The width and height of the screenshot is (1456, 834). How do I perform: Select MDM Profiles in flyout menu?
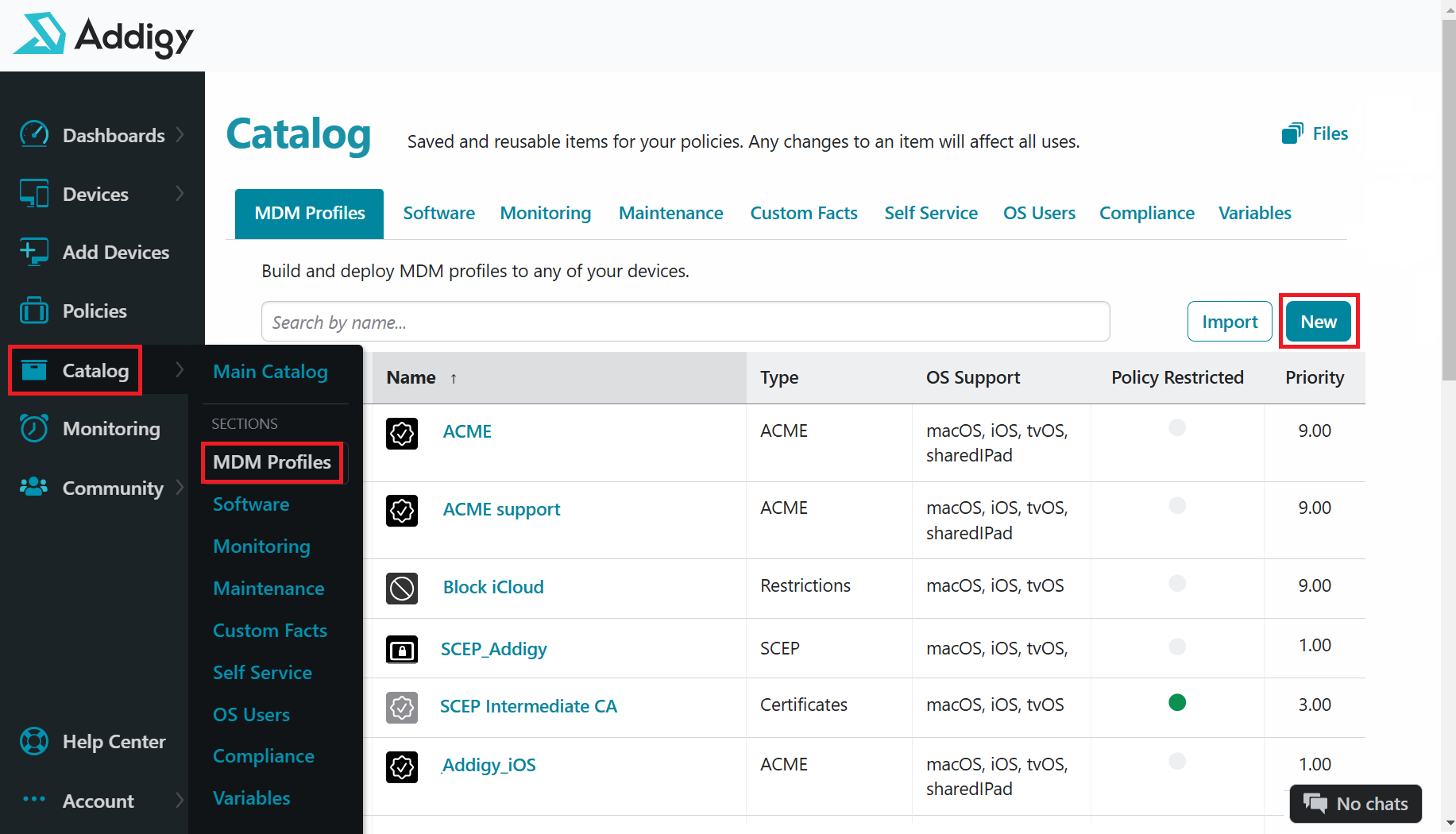(x=272, y=462)
